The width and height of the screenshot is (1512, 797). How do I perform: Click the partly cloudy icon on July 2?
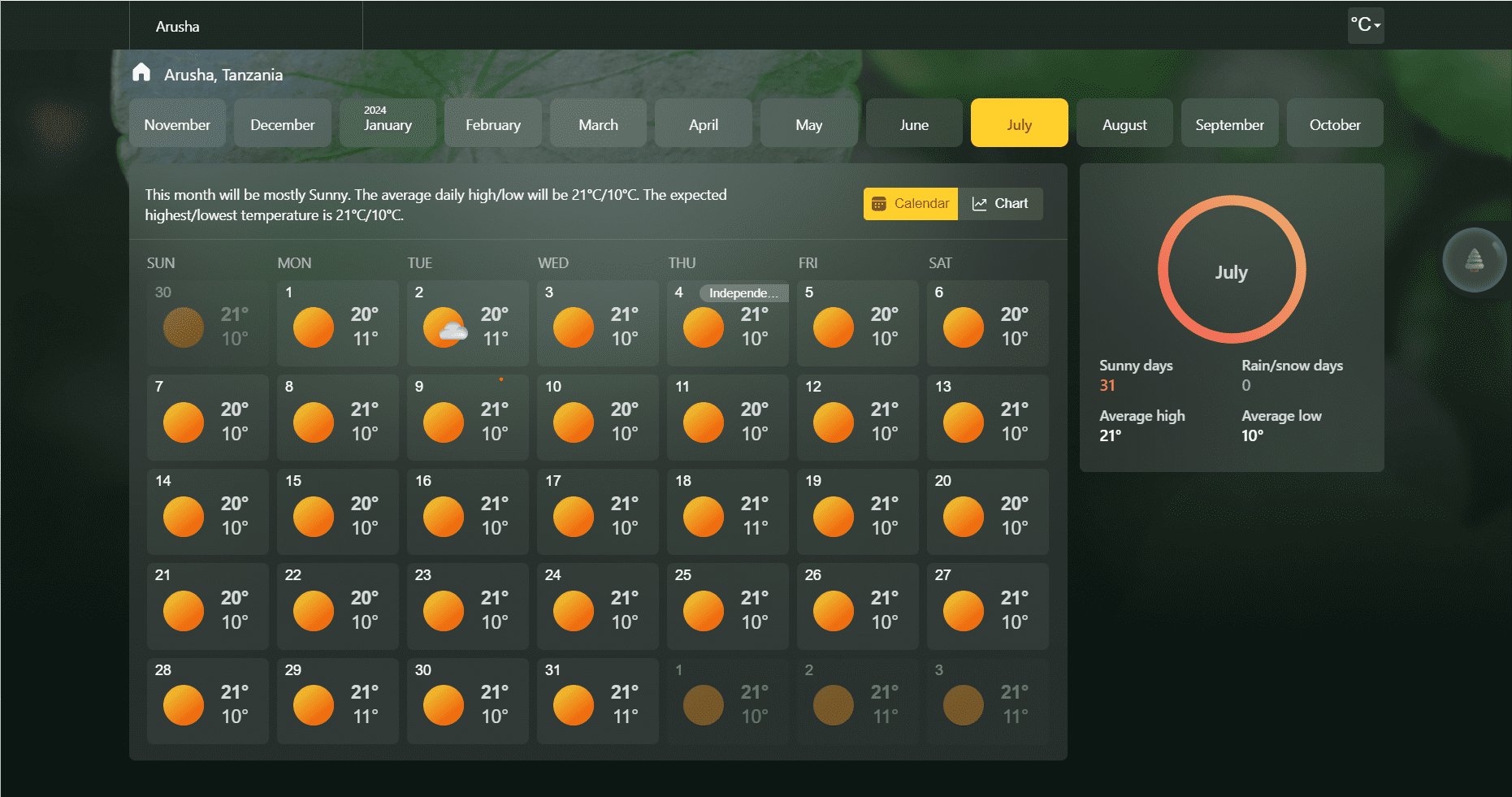[445, 327]
